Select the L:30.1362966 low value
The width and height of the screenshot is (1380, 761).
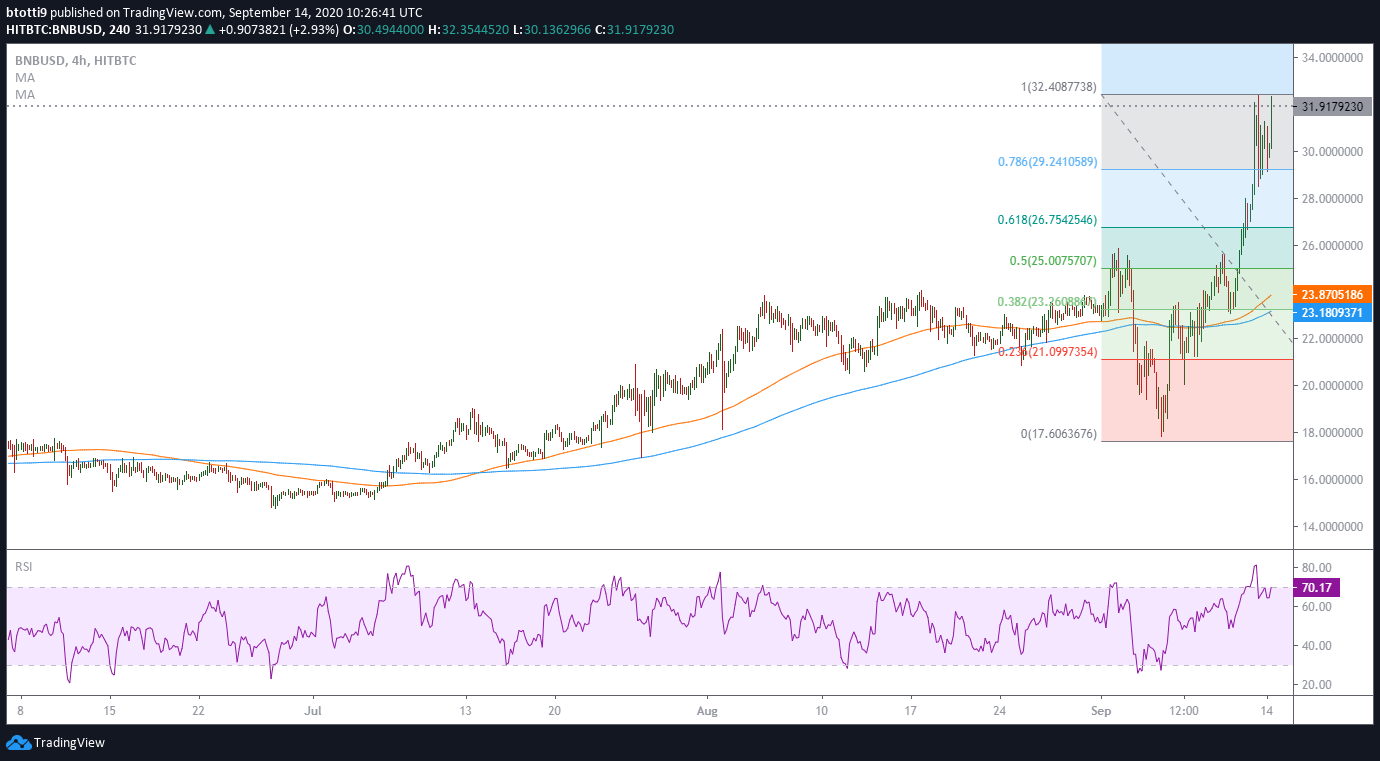[550, 30]
